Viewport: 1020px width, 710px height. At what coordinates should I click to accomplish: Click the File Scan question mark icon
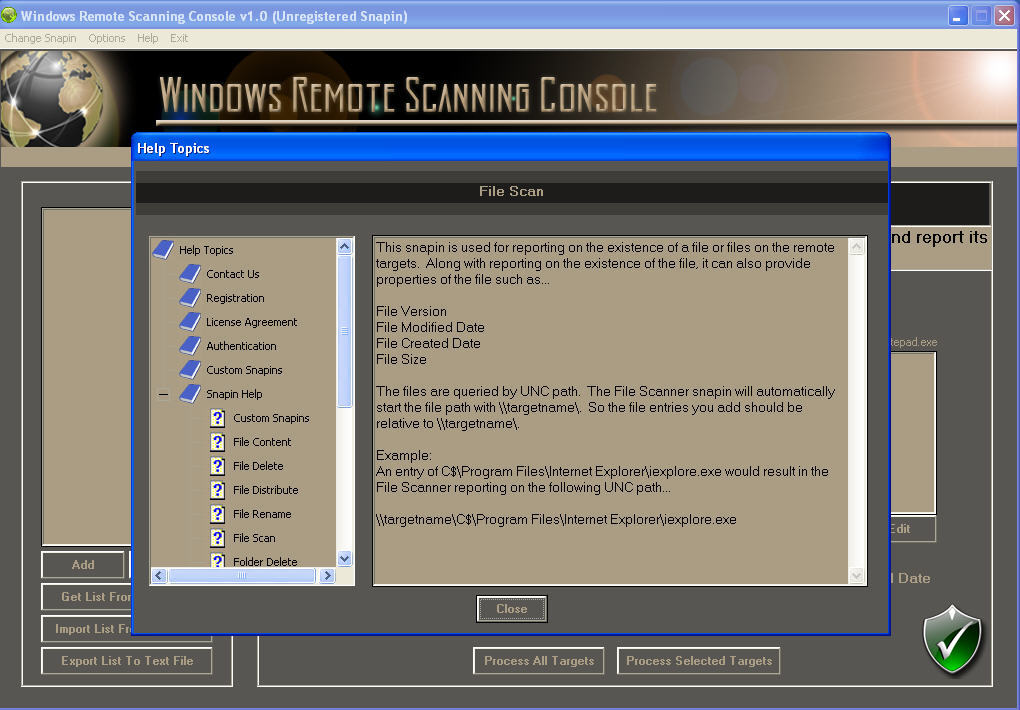(x=217, y=538)
